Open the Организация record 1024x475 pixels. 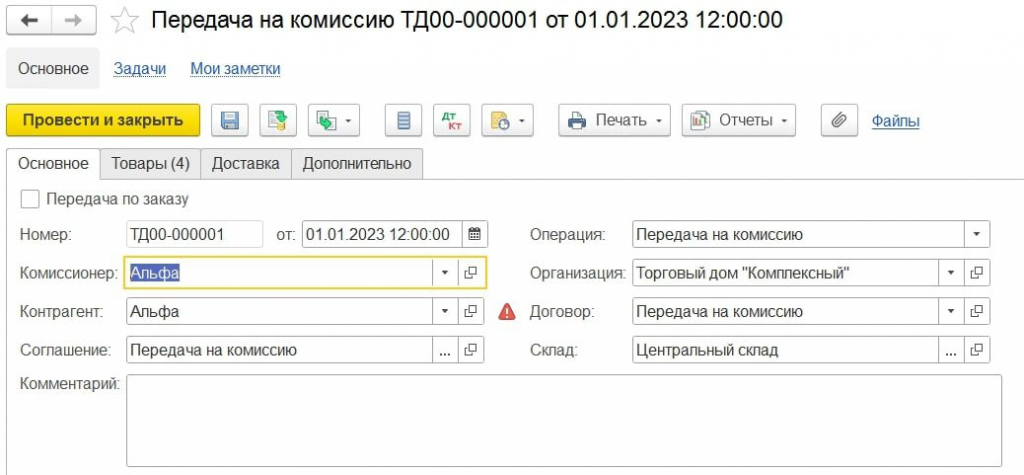click(977, 273)
